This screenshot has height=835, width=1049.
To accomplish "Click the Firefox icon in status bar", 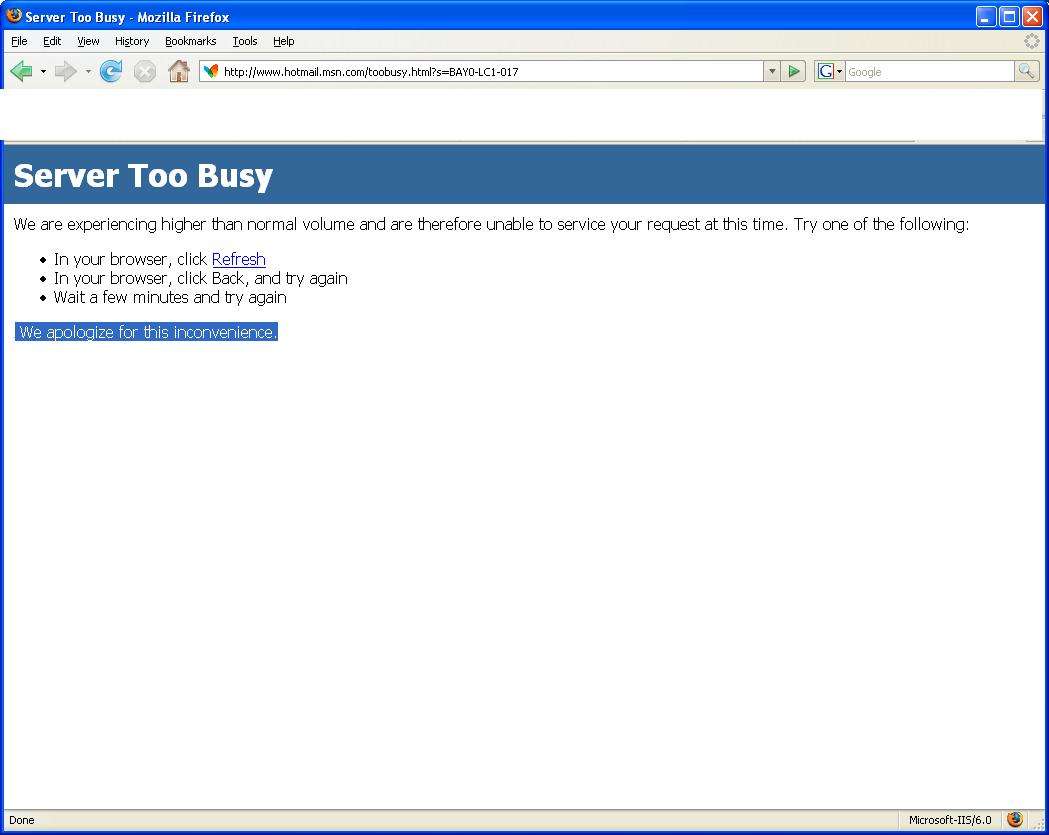I will click(x=1015, y=819).
